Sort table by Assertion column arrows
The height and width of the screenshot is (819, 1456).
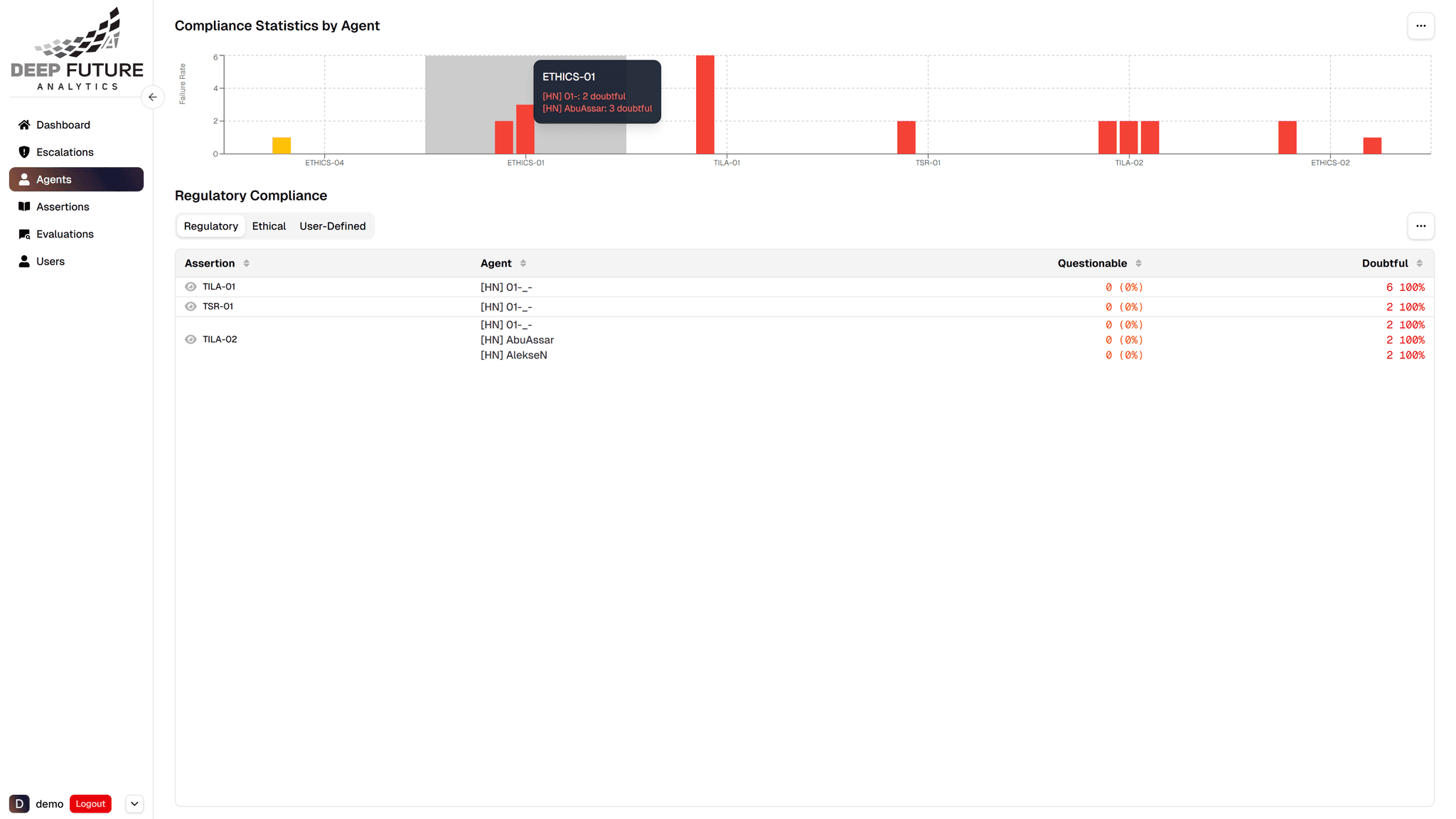[x=247, y=264]
